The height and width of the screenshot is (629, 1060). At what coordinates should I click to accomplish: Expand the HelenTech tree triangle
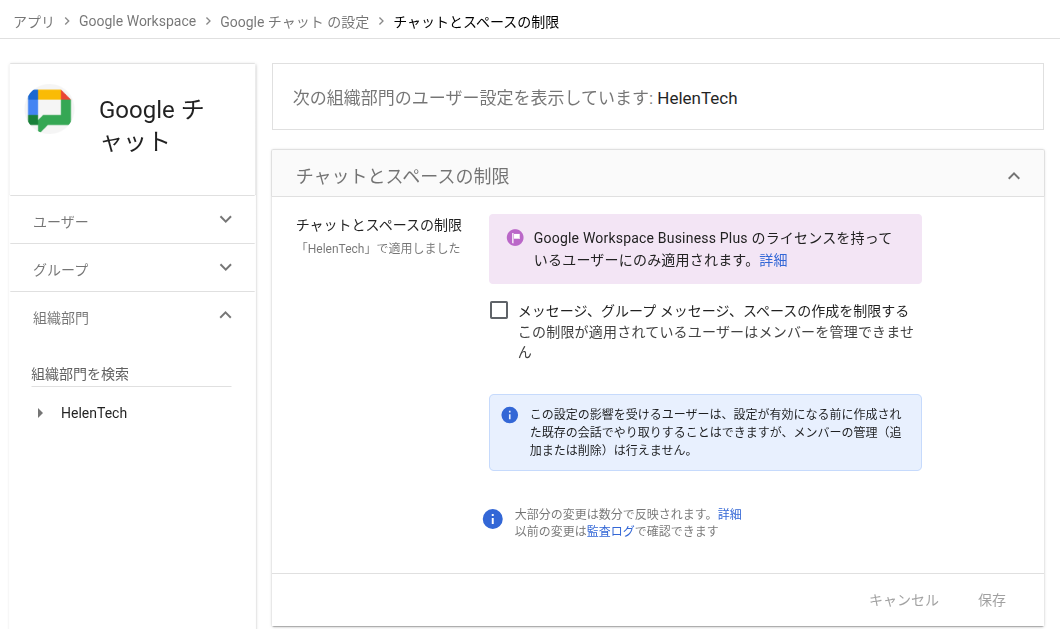tap(40, 413)
